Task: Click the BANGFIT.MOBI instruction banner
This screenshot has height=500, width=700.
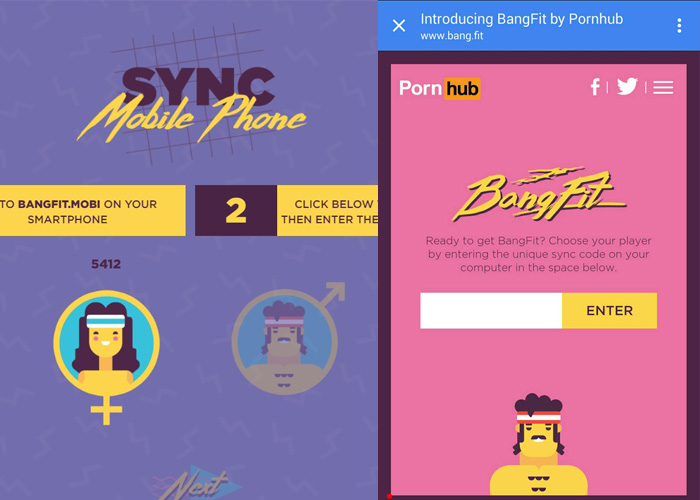Action: (x=92, y=210)
